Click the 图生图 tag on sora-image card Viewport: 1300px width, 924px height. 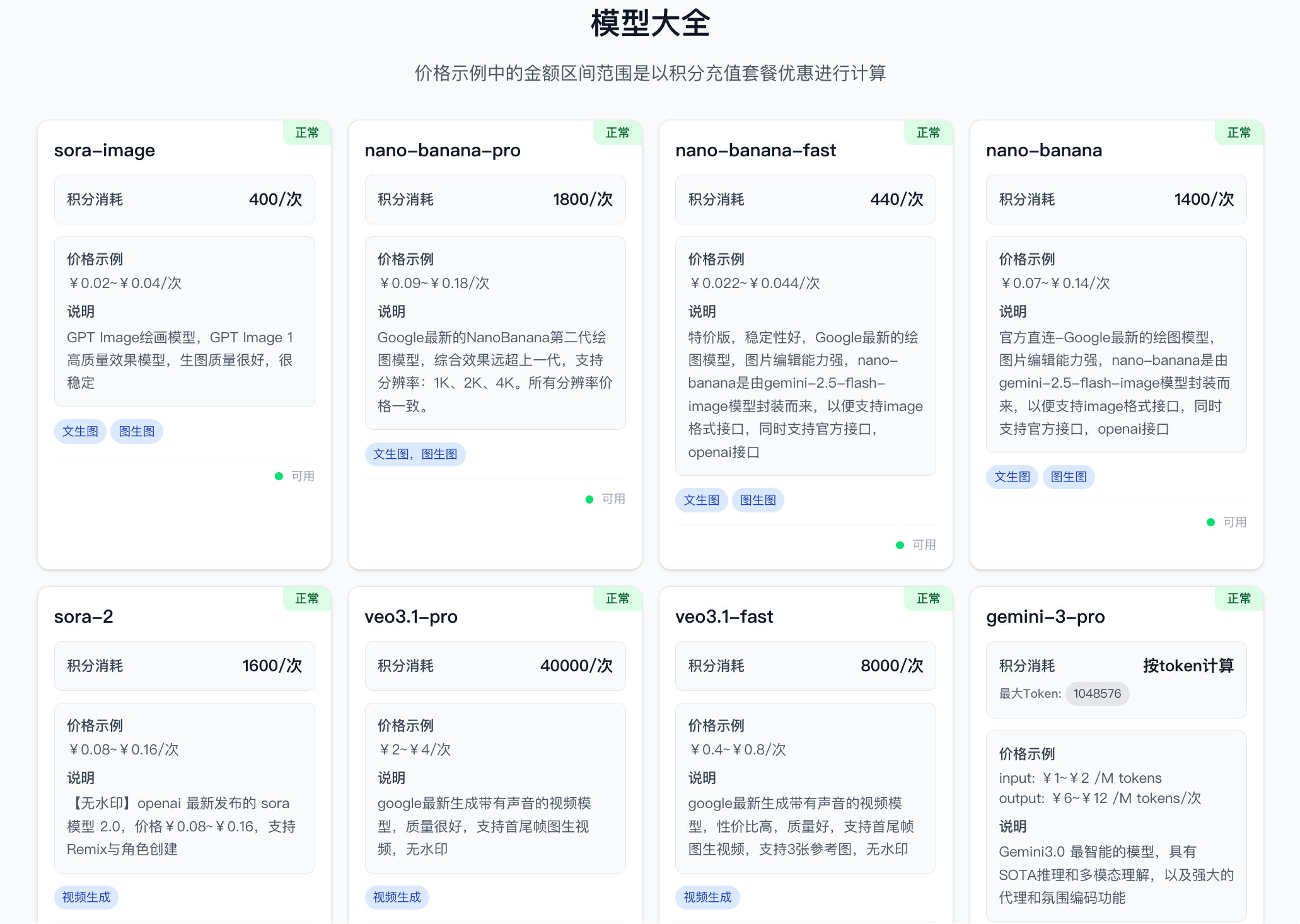(136, 432)
